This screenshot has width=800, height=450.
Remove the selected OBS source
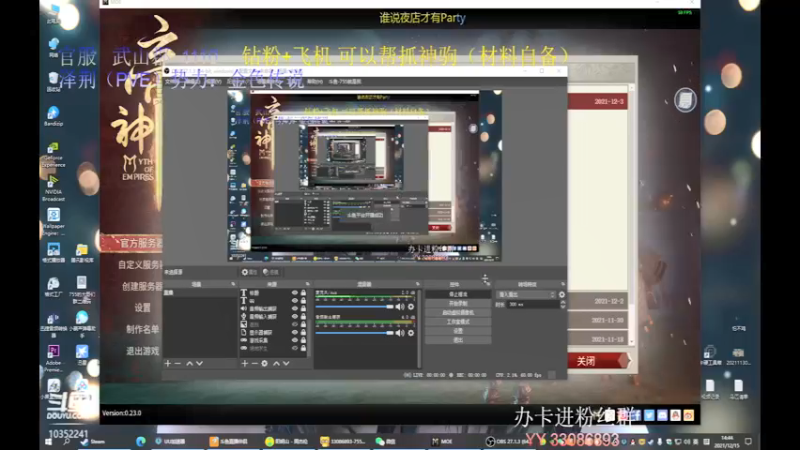tap(254, 363)
